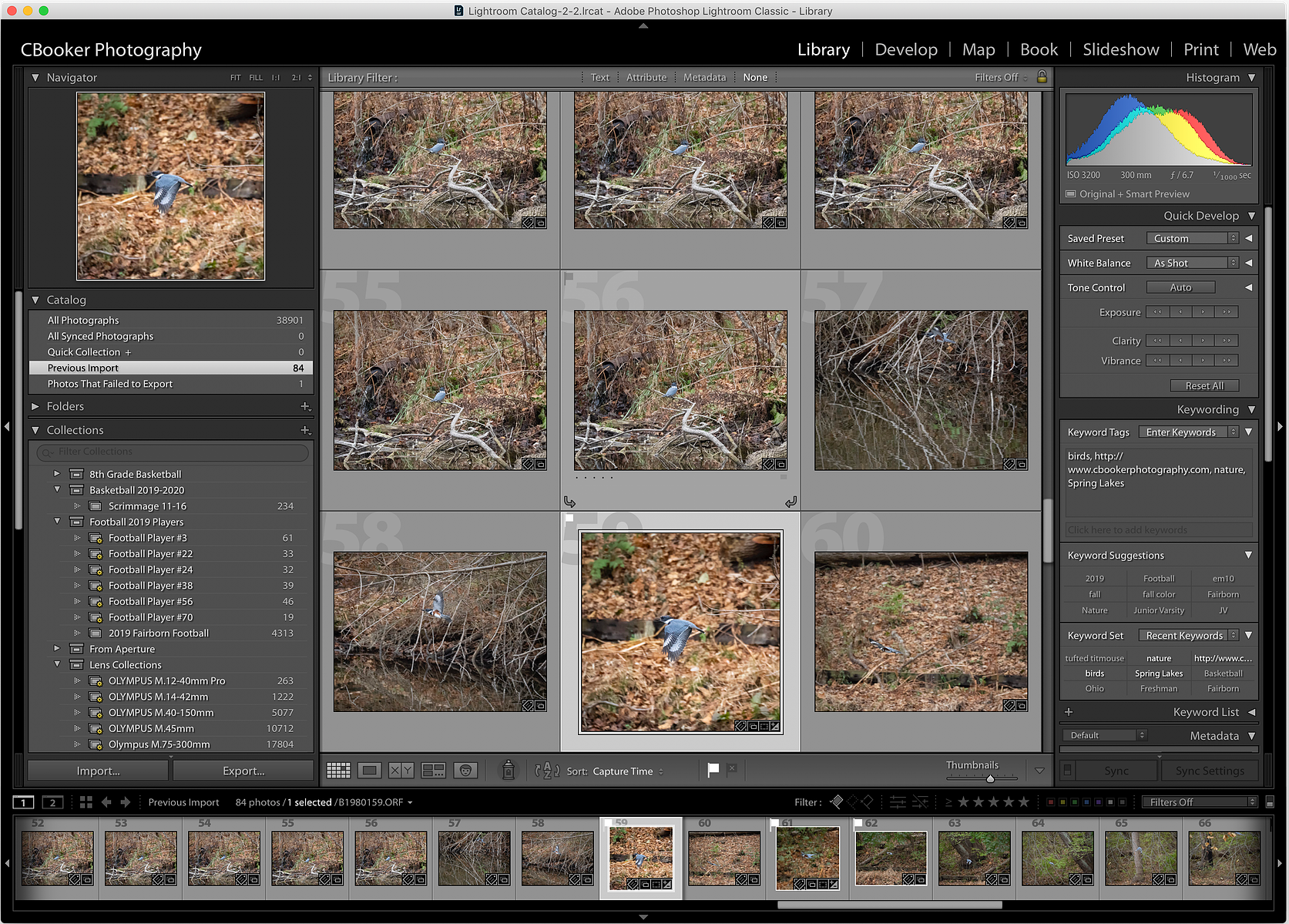The width and height of the screenshot is (1289, 924).
Task: Filter by rejected photos flag icon
Action: [x=867, y=802]
